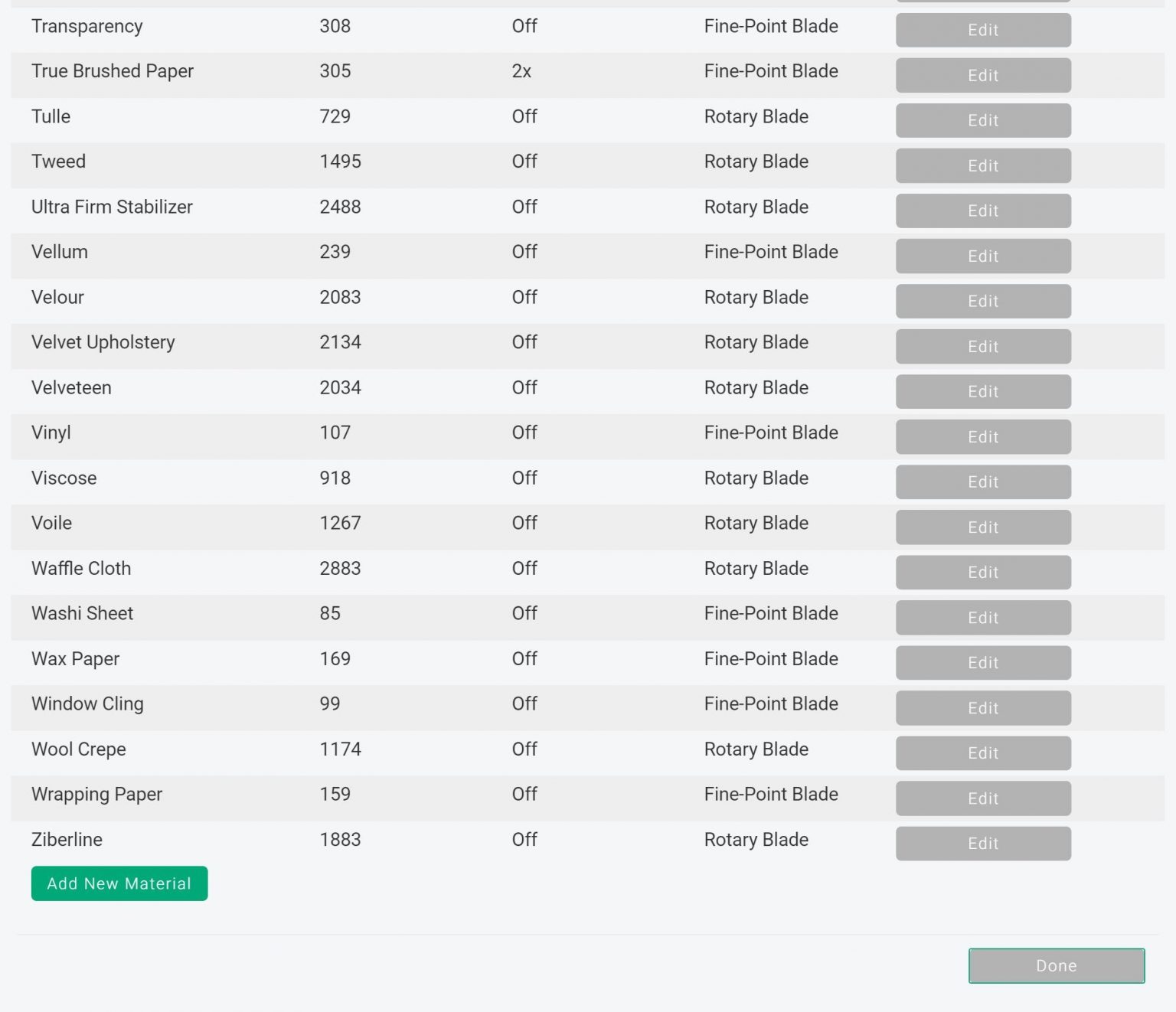Screen dimensions: 1176x1012
Task: Edit Ultra Firm Stabilizer settings
Action: (983, 211)
